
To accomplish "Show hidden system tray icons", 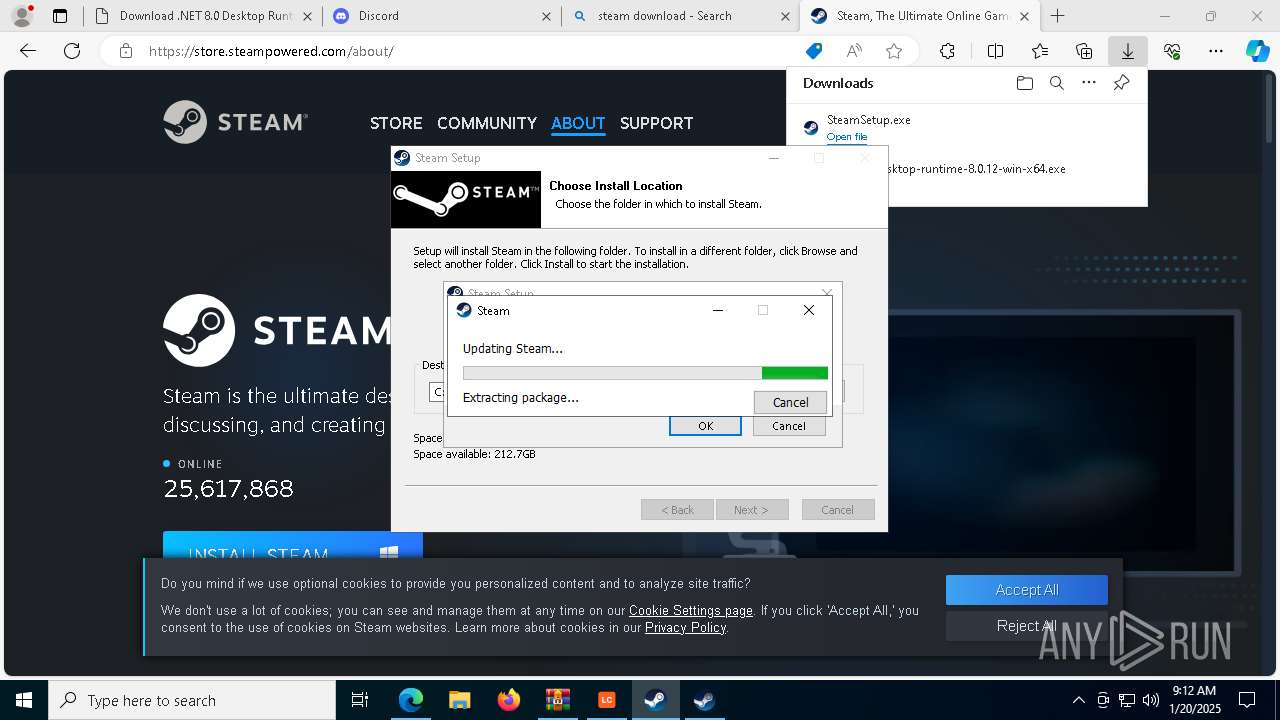I will (x=1078, y=700).
